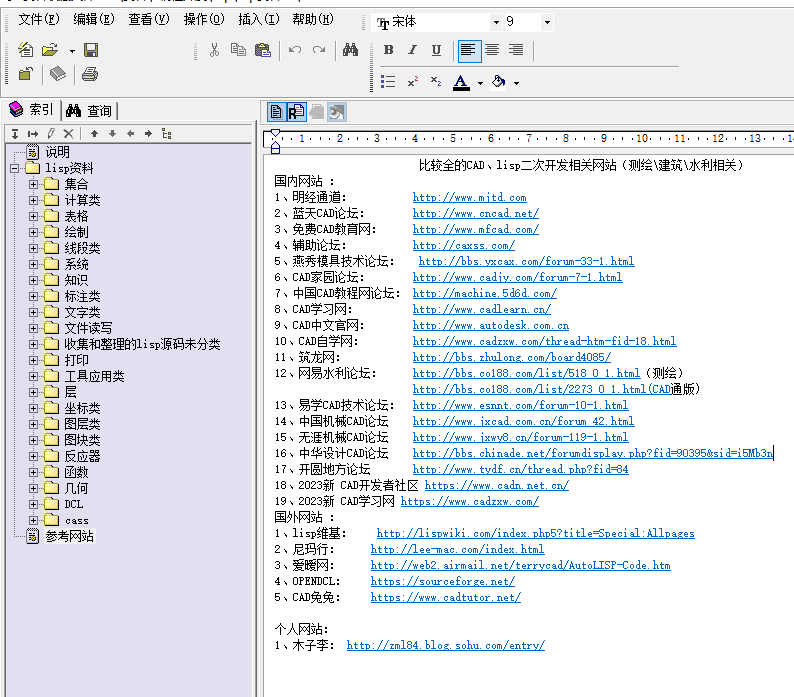The image size is (794, 697).
Task: Click the Copy icon in toolbar
Action: click(x=238, y=50)
